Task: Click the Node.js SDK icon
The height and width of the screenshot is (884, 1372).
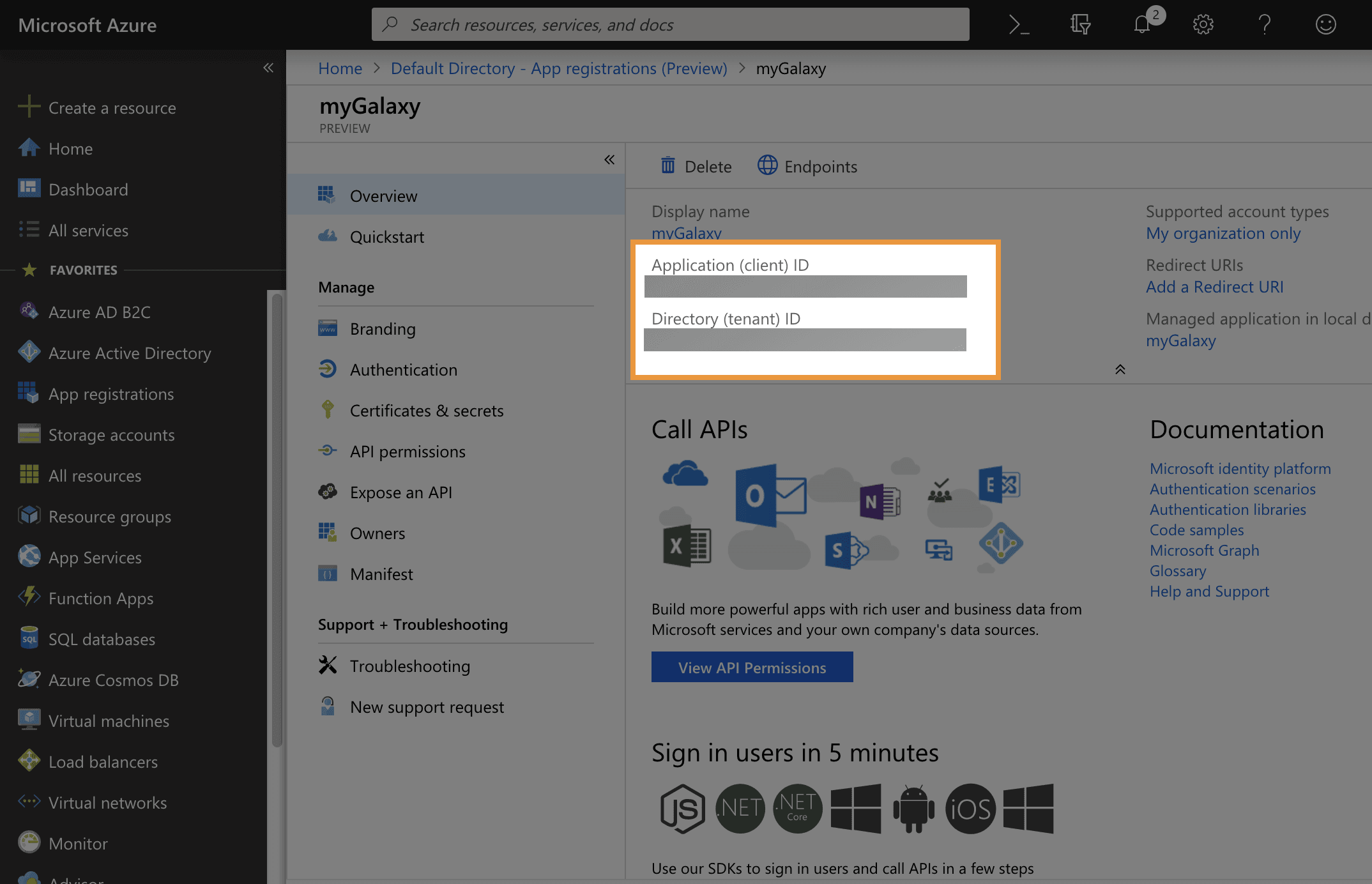Action: (x=682, y=809)
